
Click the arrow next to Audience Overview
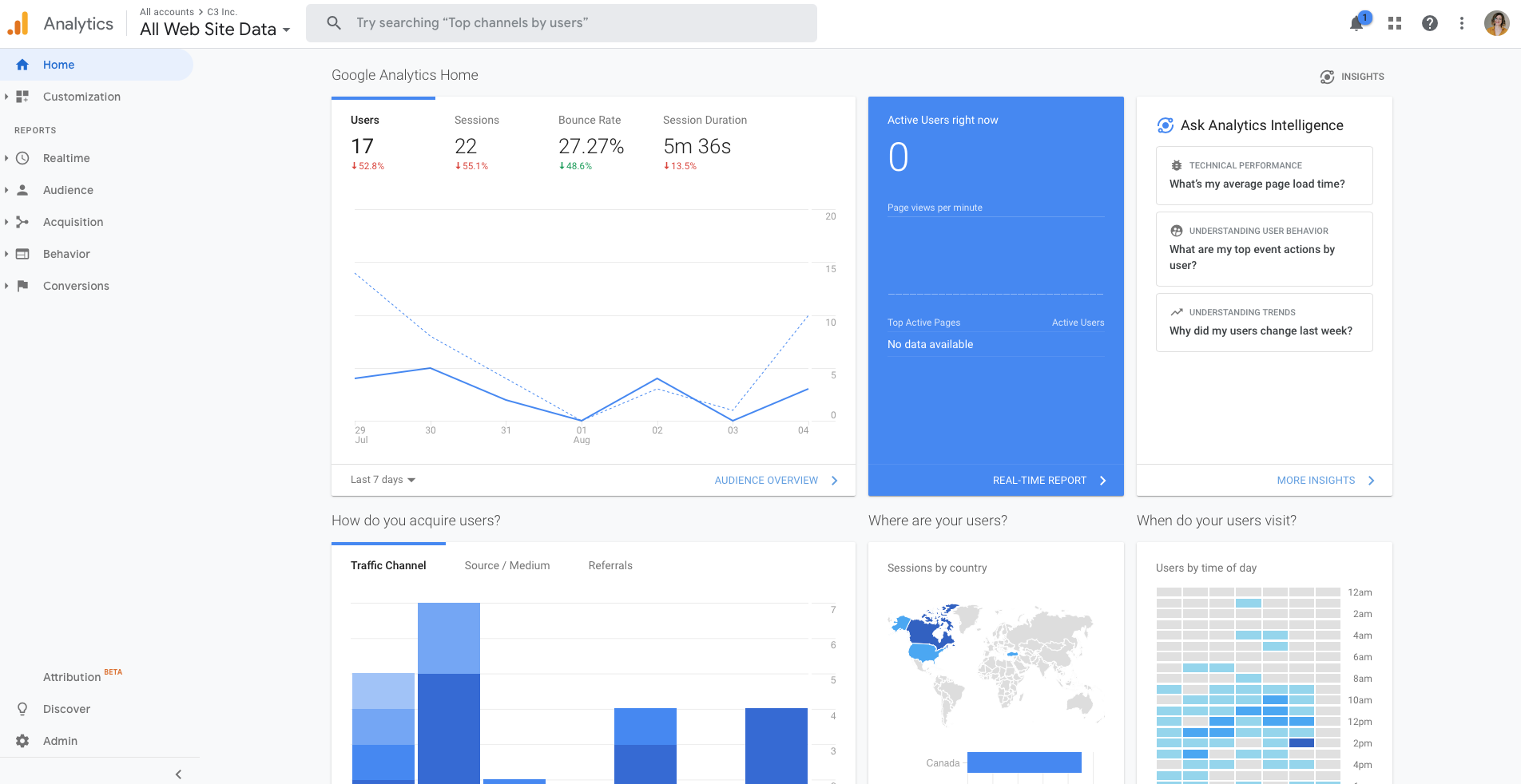pos(835,481)
